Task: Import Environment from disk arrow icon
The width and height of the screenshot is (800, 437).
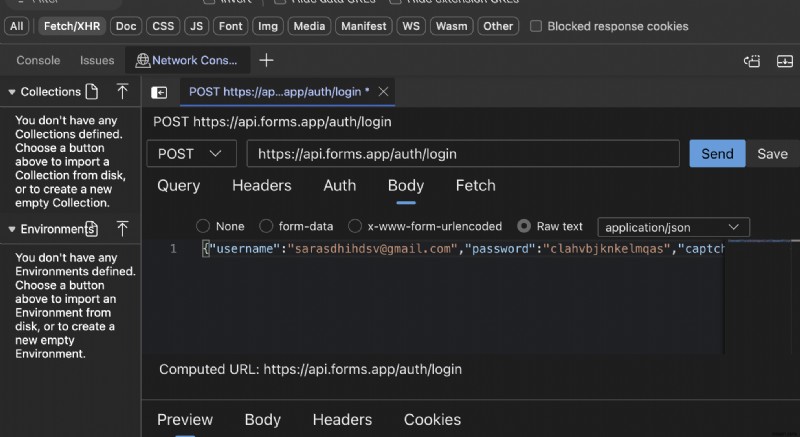Action: [122, 229]
